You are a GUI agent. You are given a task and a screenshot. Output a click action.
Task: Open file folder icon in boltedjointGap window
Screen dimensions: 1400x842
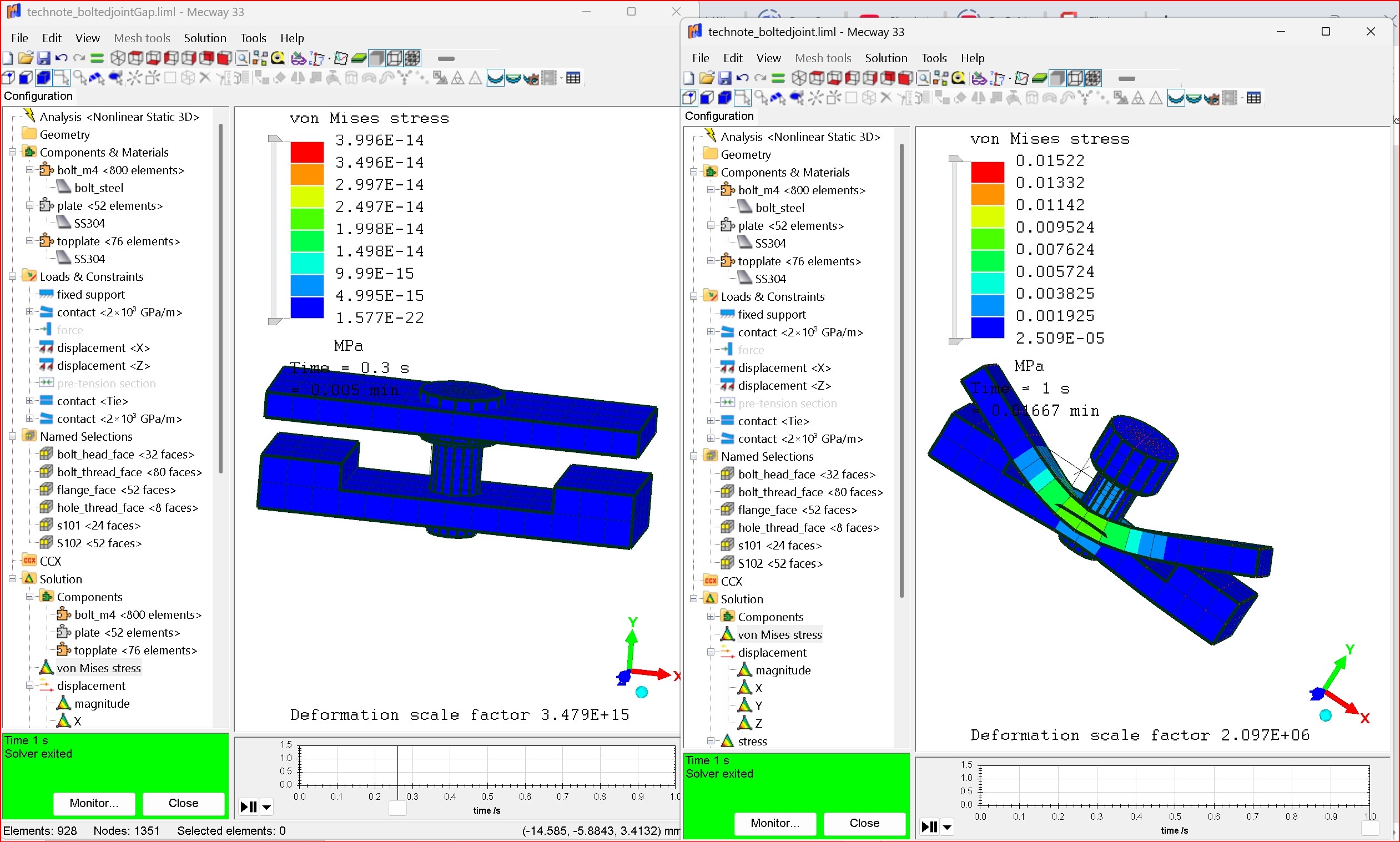pos(26,58)
